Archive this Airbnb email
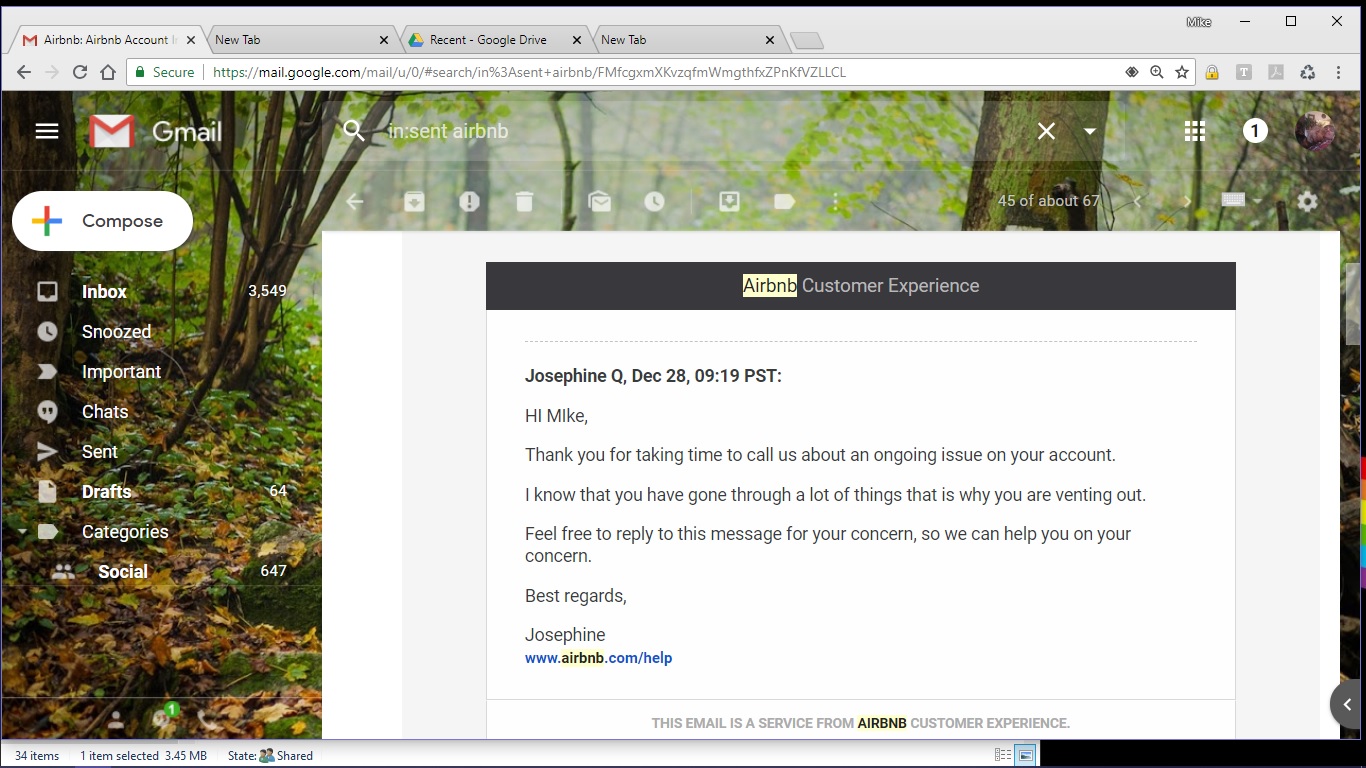This screenshot has height=768, width=1366. pos(414,201)
